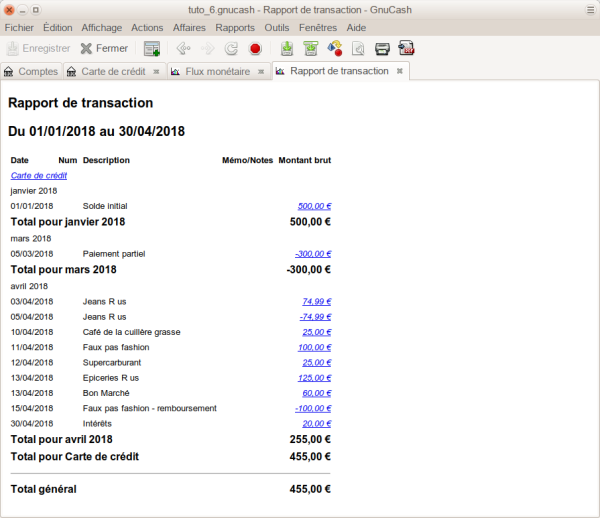The width and height of the screenshot is (600, 518).
Task: Click the Mémo/Notes column header
Action: tap(247, 160)
